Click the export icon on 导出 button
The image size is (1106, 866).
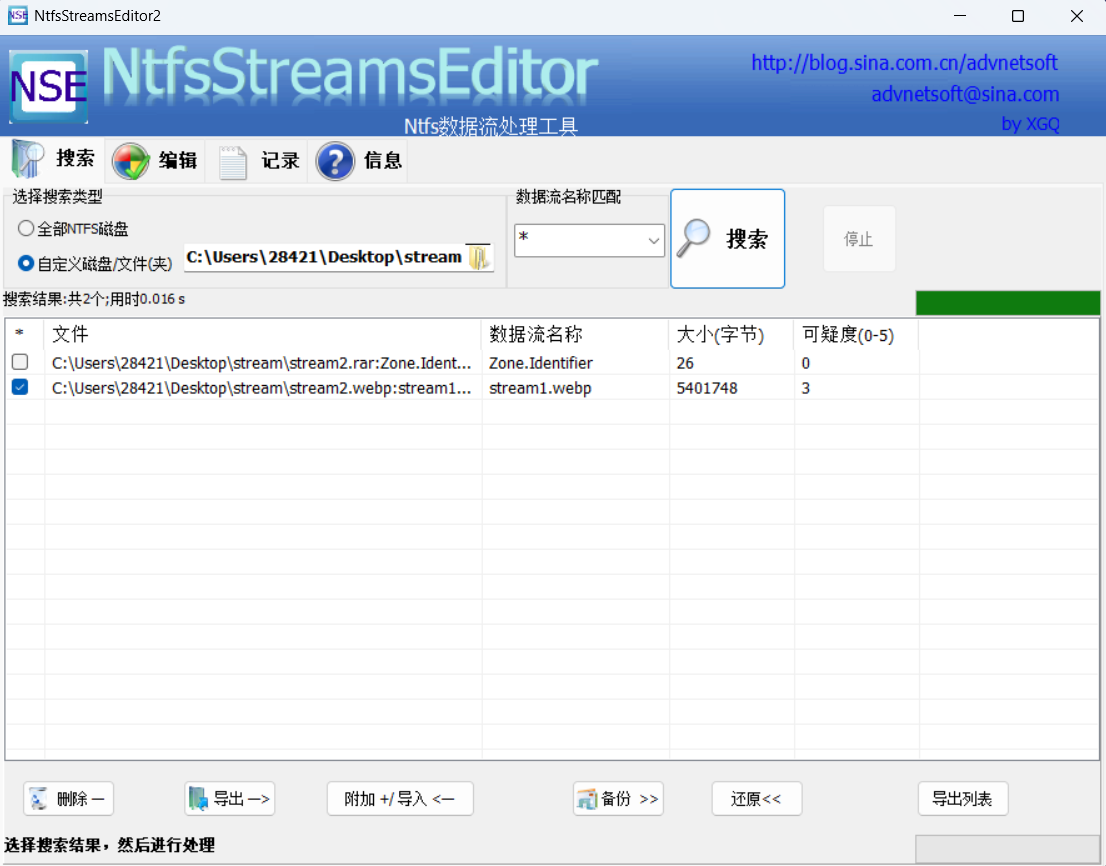[198, 799]
